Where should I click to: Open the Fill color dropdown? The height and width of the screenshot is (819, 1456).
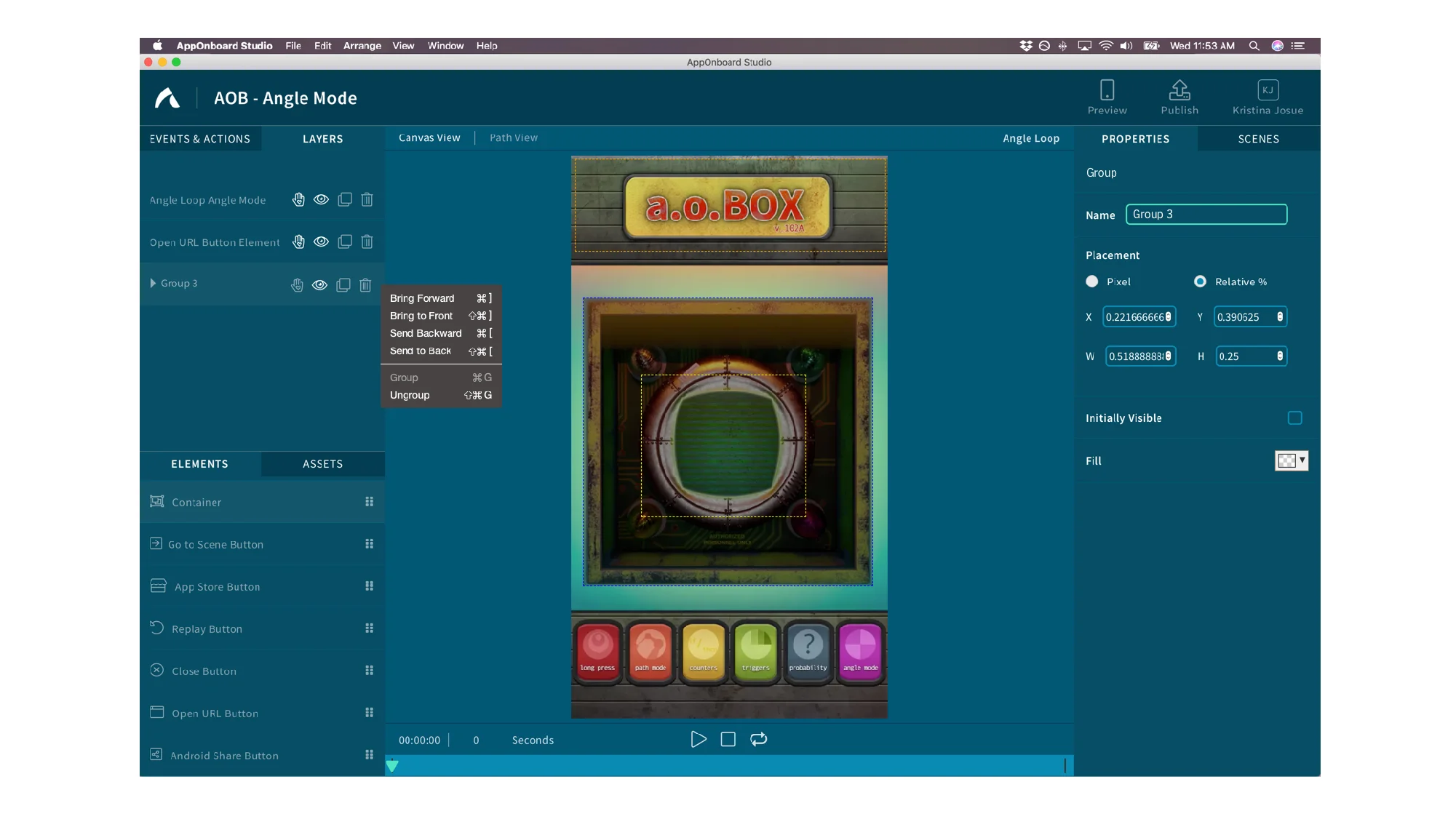(1292, 460)
